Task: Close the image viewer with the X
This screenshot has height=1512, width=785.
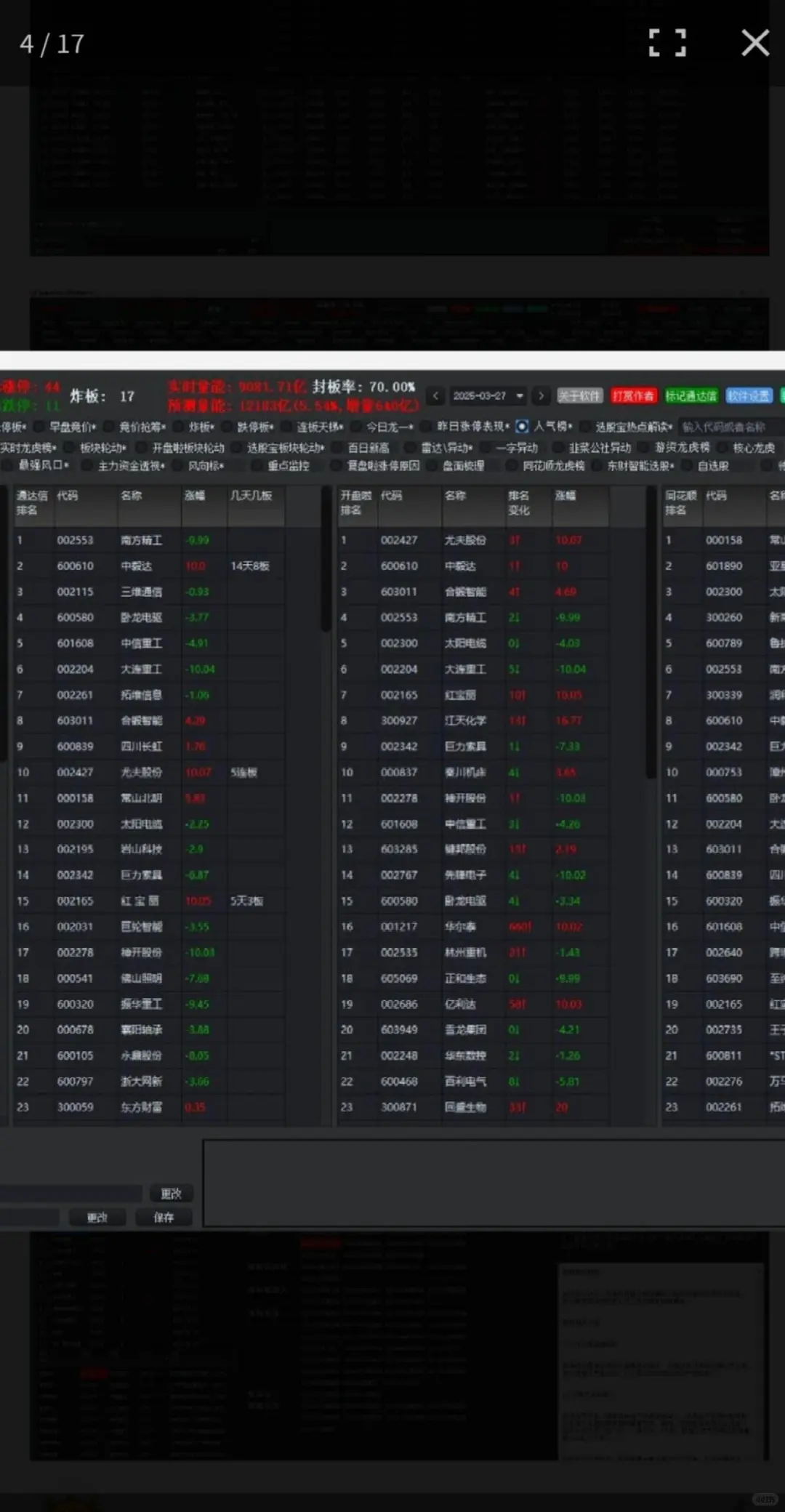Action: pos(755,43)
